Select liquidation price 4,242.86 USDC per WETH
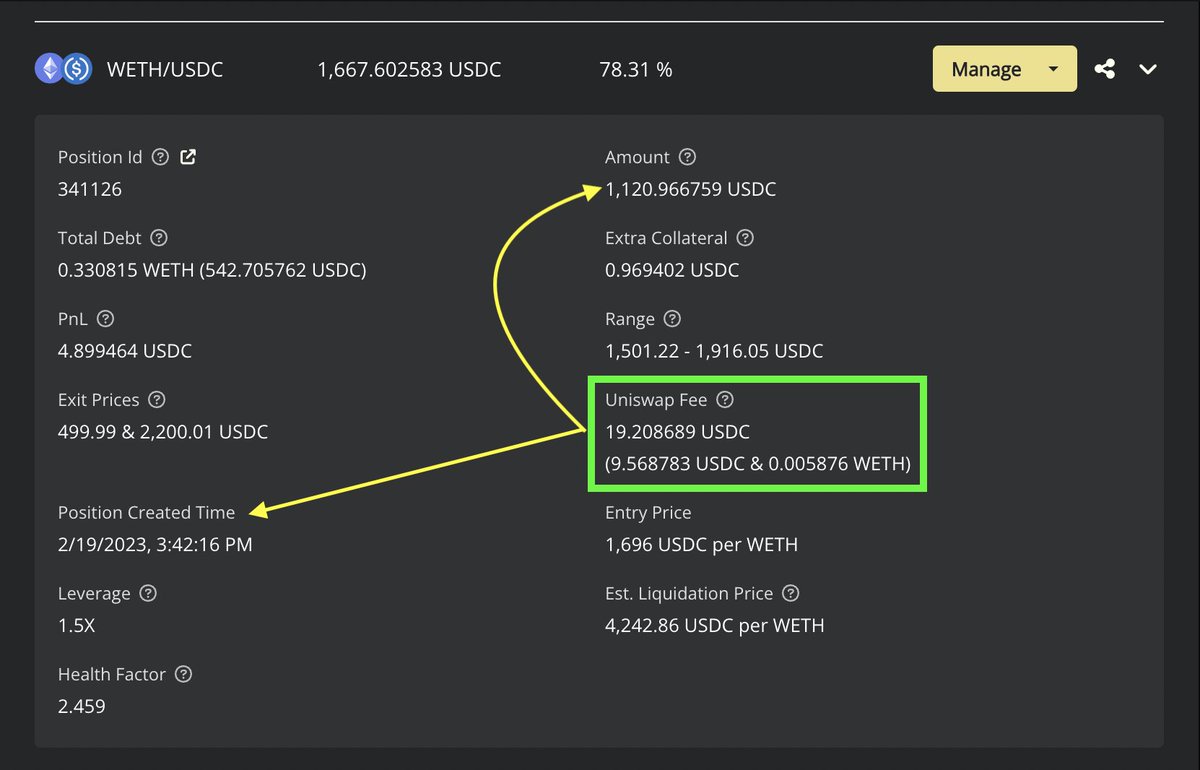 point(714,626)
